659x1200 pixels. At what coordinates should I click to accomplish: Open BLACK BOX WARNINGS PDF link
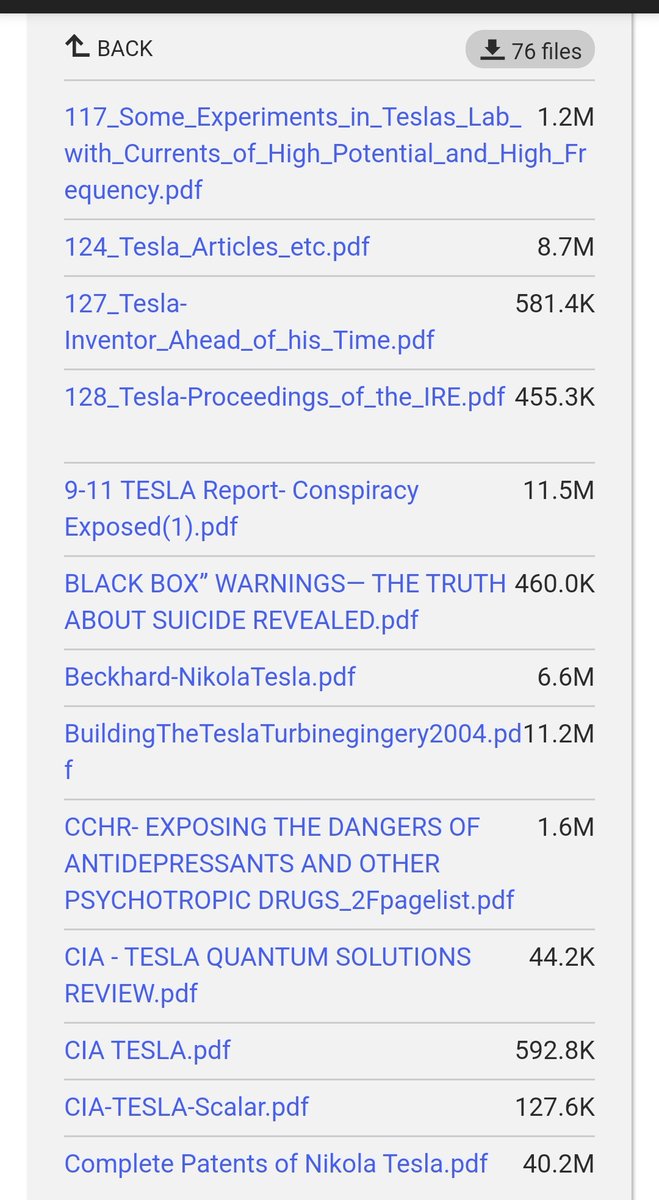click(285, 601)
